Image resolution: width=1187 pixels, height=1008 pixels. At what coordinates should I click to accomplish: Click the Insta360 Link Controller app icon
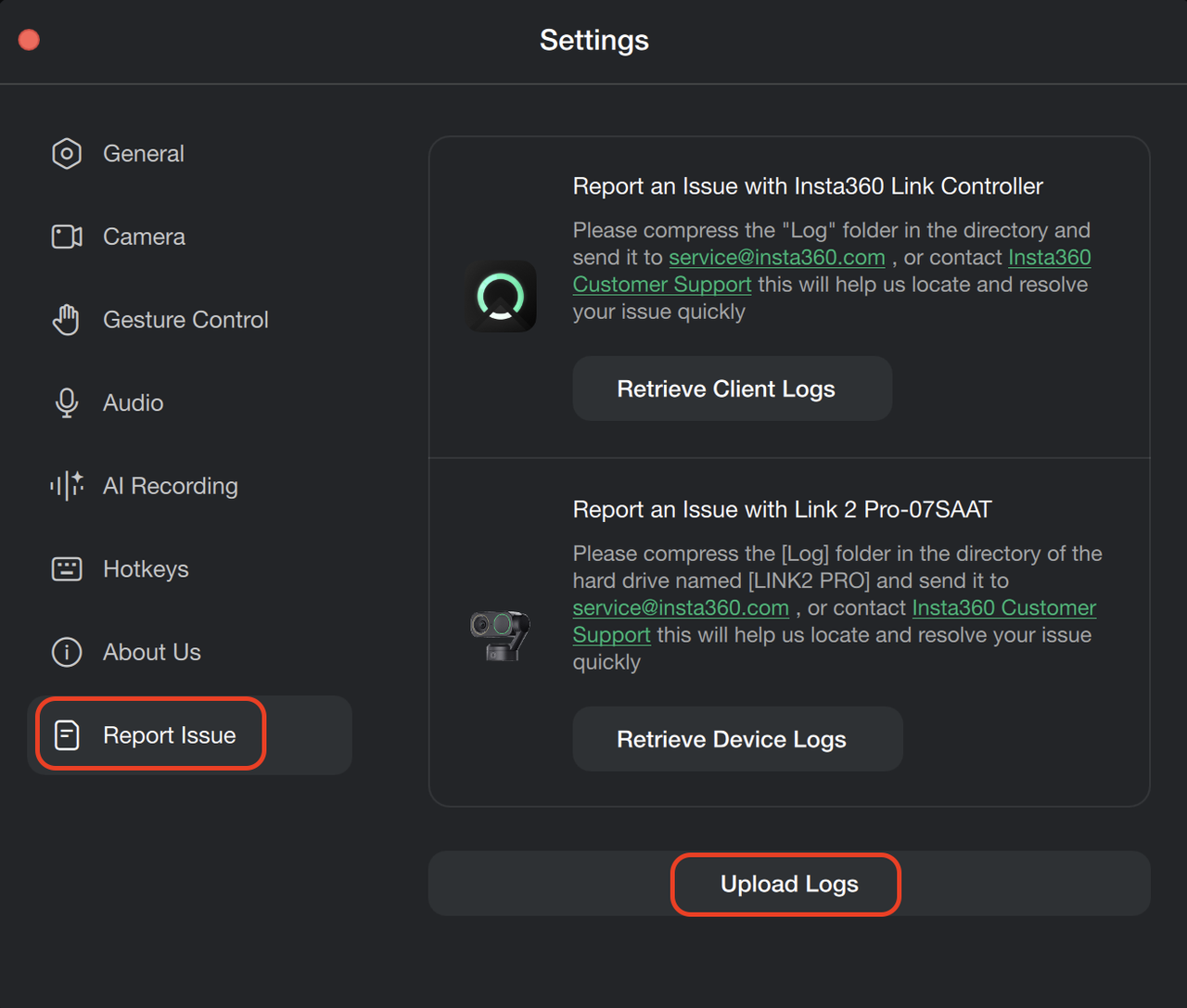501,297
